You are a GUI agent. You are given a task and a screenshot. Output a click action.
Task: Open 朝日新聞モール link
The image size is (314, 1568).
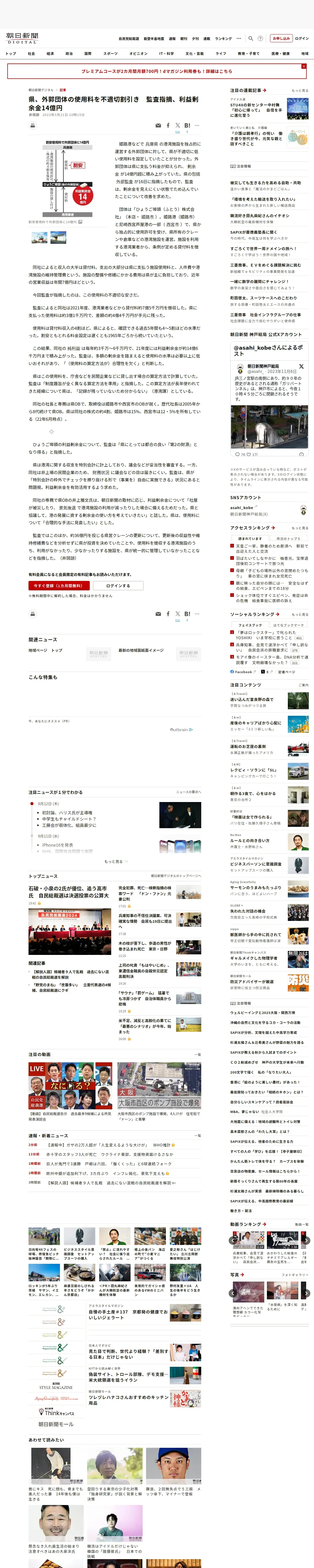pyautogui.click(x=56, y=1424)
